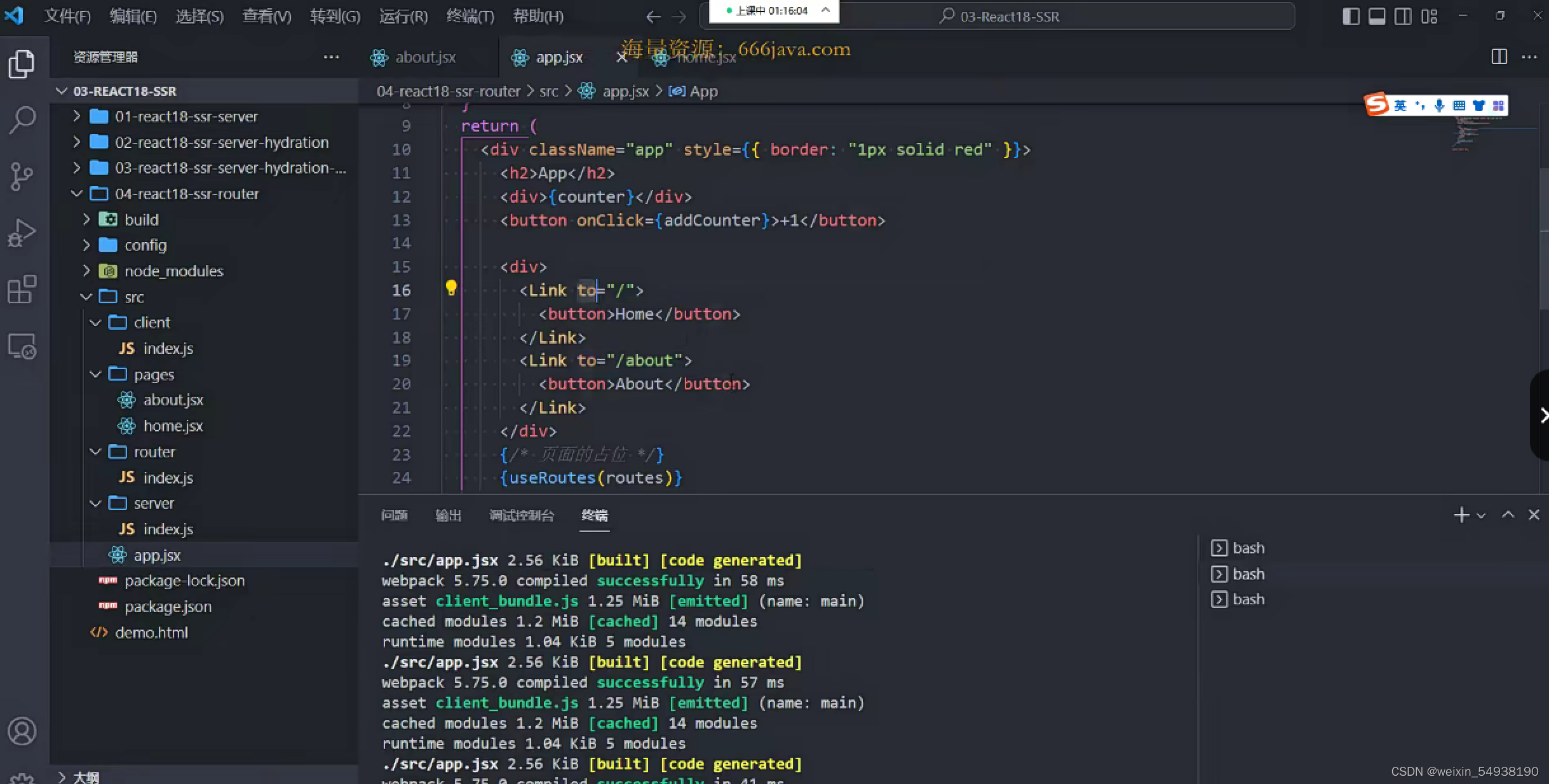Open Run and Debug view
The width and height of the screenshot is (1549, 784).
point(22,233)
